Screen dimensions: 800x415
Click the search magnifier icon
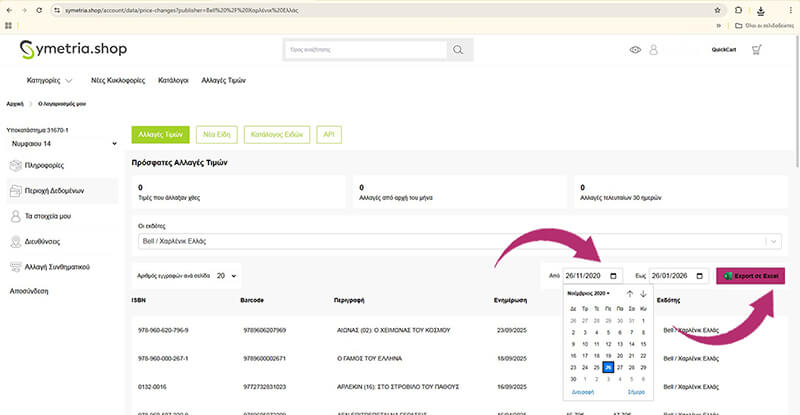457,49
